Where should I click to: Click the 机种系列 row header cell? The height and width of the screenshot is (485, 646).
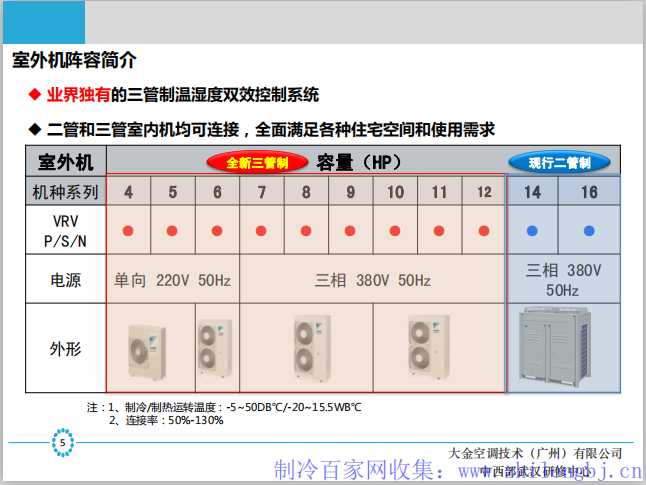coord(65,192)
